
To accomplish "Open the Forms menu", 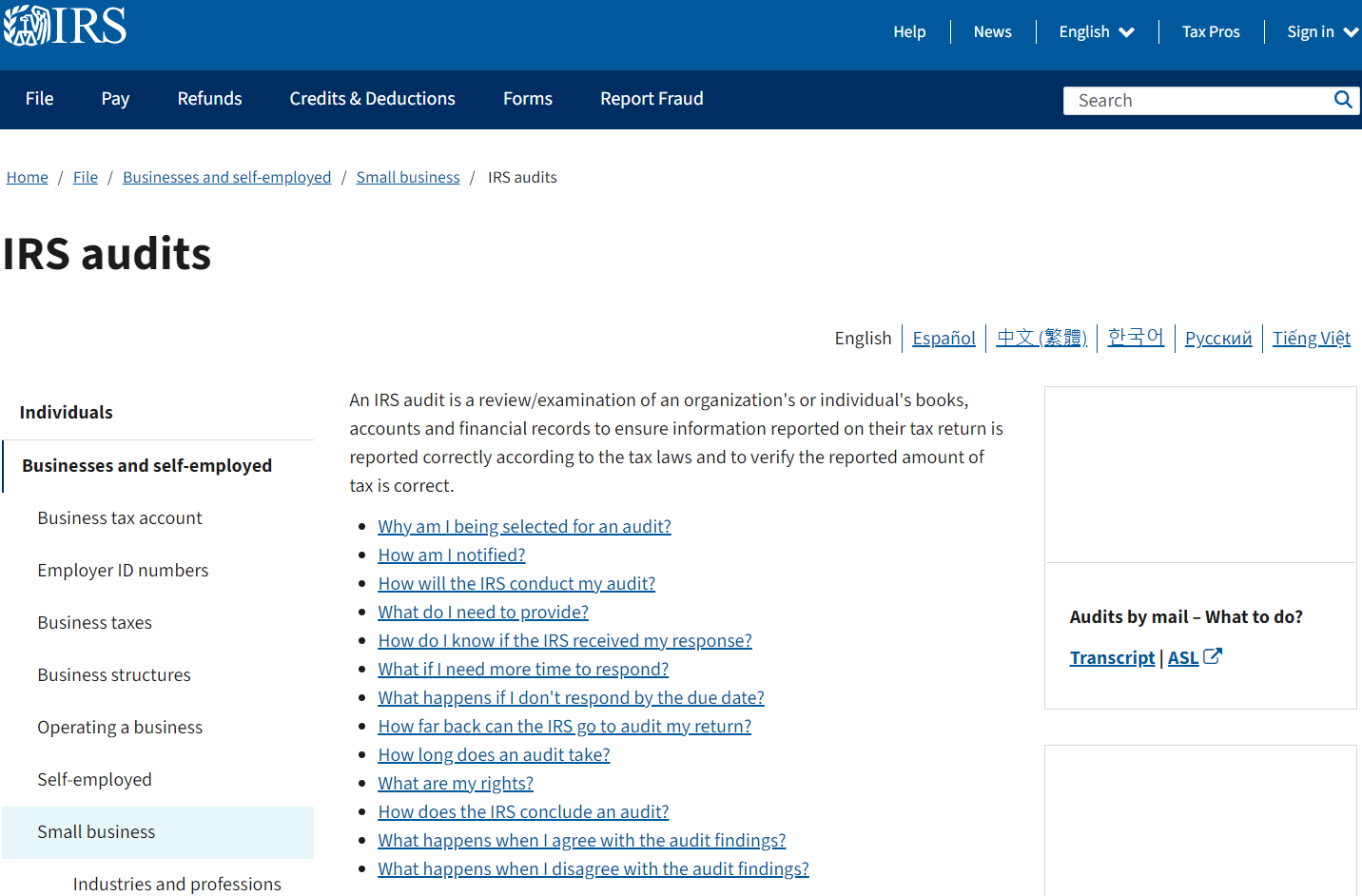I will [x=528, y=99].
